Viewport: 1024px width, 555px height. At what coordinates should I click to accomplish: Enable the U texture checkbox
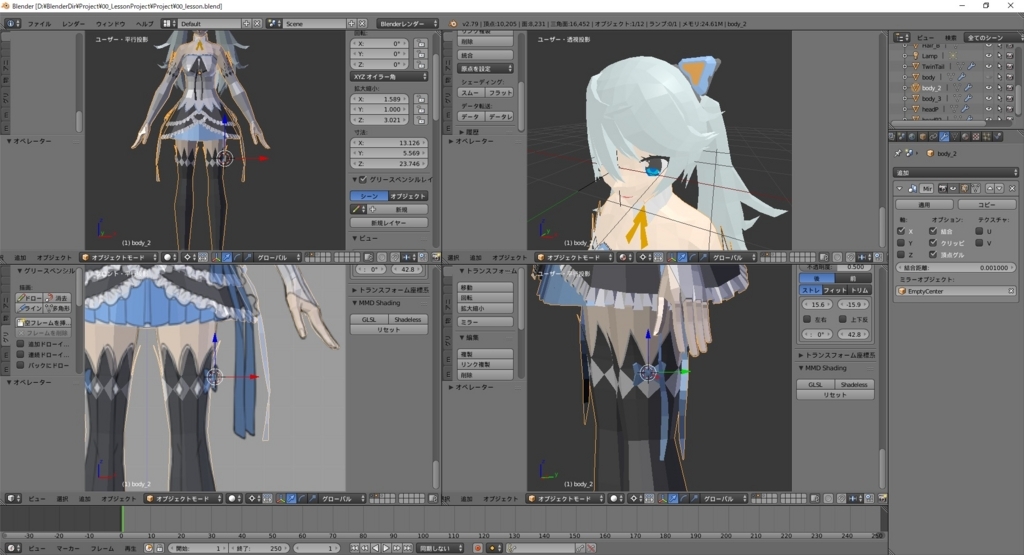pyautogui.click(x=979, y=231)
